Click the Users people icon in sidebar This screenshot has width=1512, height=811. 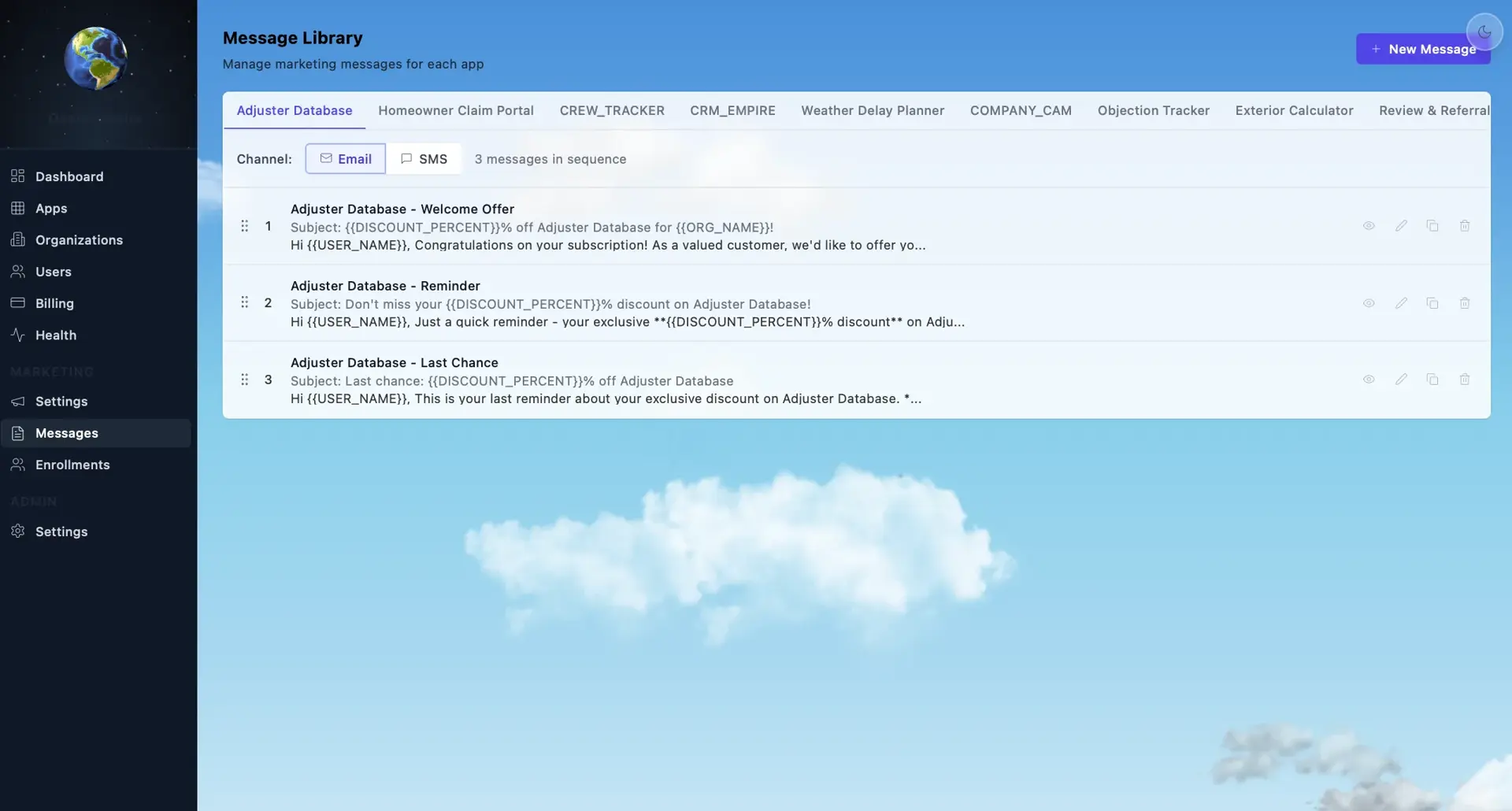click(x=17, y=272)
